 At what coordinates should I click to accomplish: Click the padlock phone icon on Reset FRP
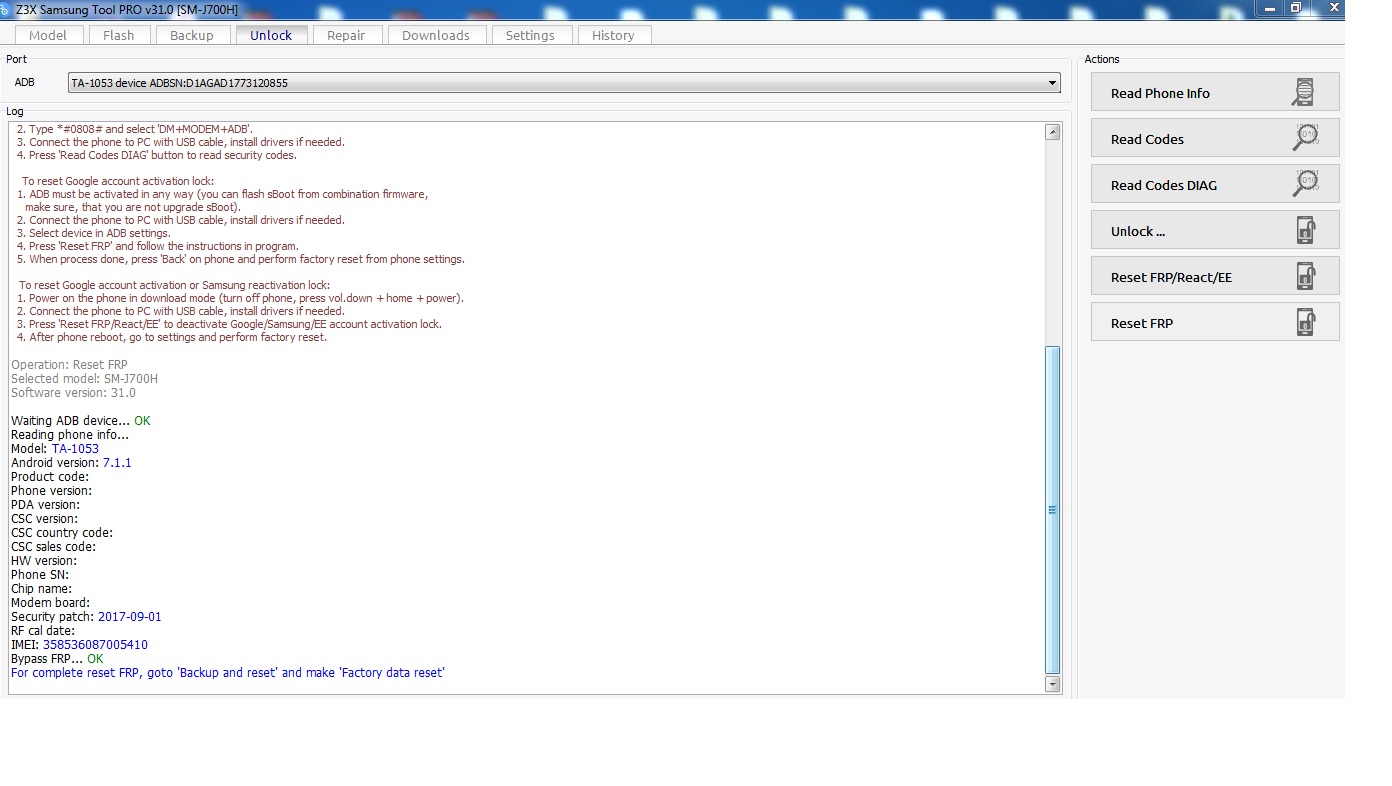(1305, 322)
